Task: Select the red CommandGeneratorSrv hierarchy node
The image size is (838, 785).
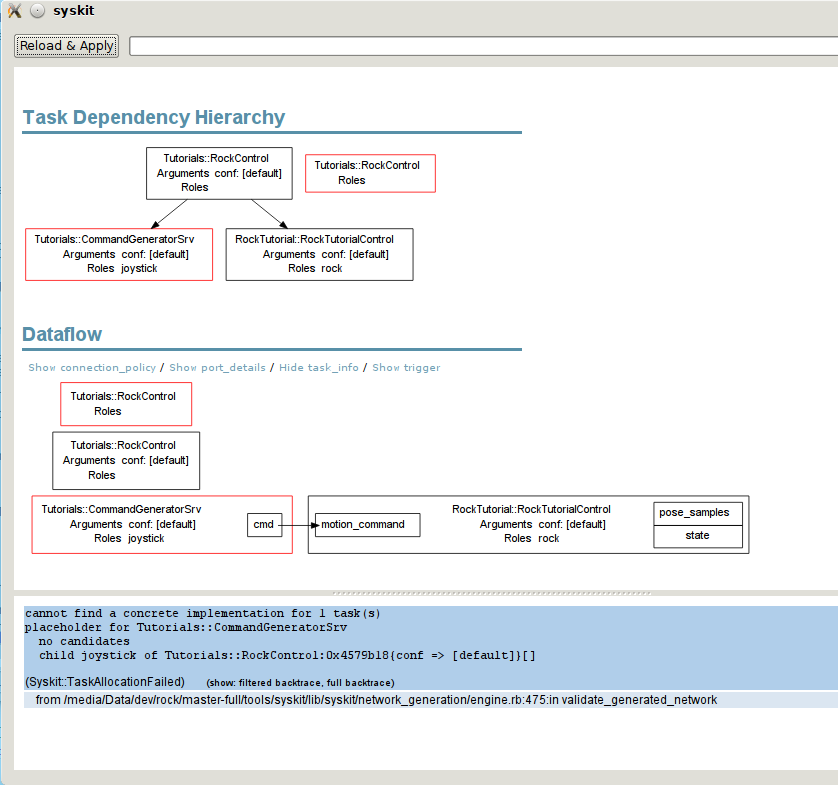Action: coord(119,254)
